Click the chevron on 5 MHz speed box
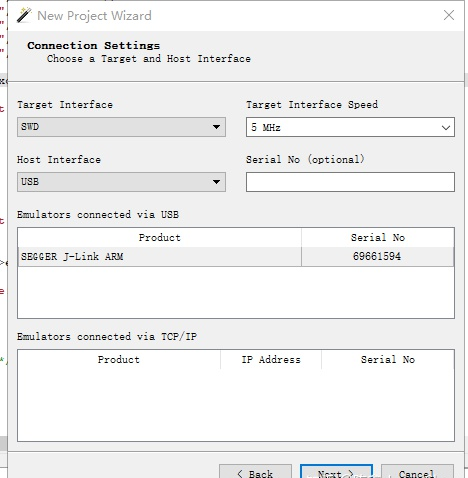The width and height of the screenshot is (468, 478). (446, 127)
